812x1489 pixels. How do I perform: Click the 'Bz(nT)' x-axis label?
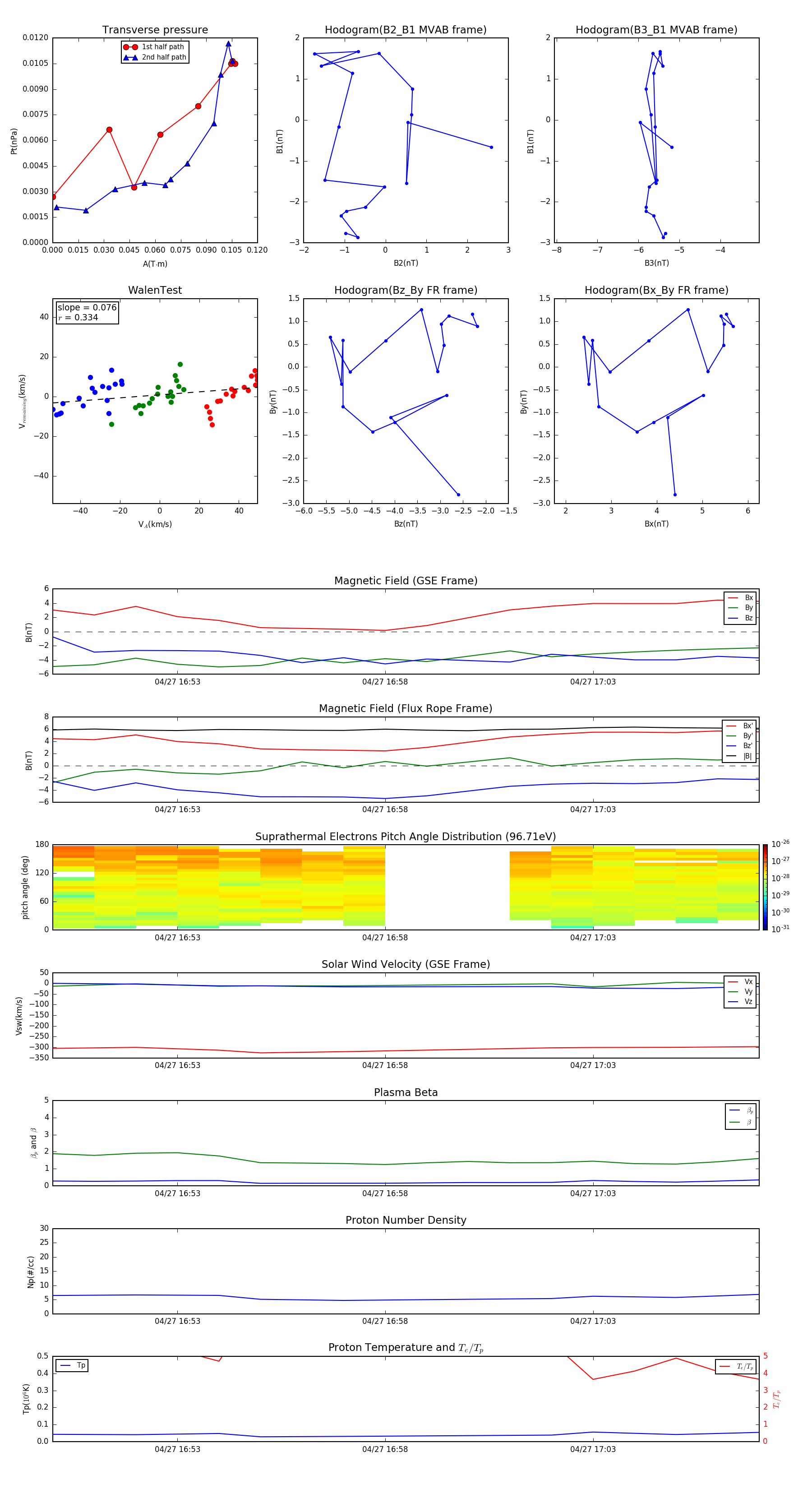click(x=406, y=524)
